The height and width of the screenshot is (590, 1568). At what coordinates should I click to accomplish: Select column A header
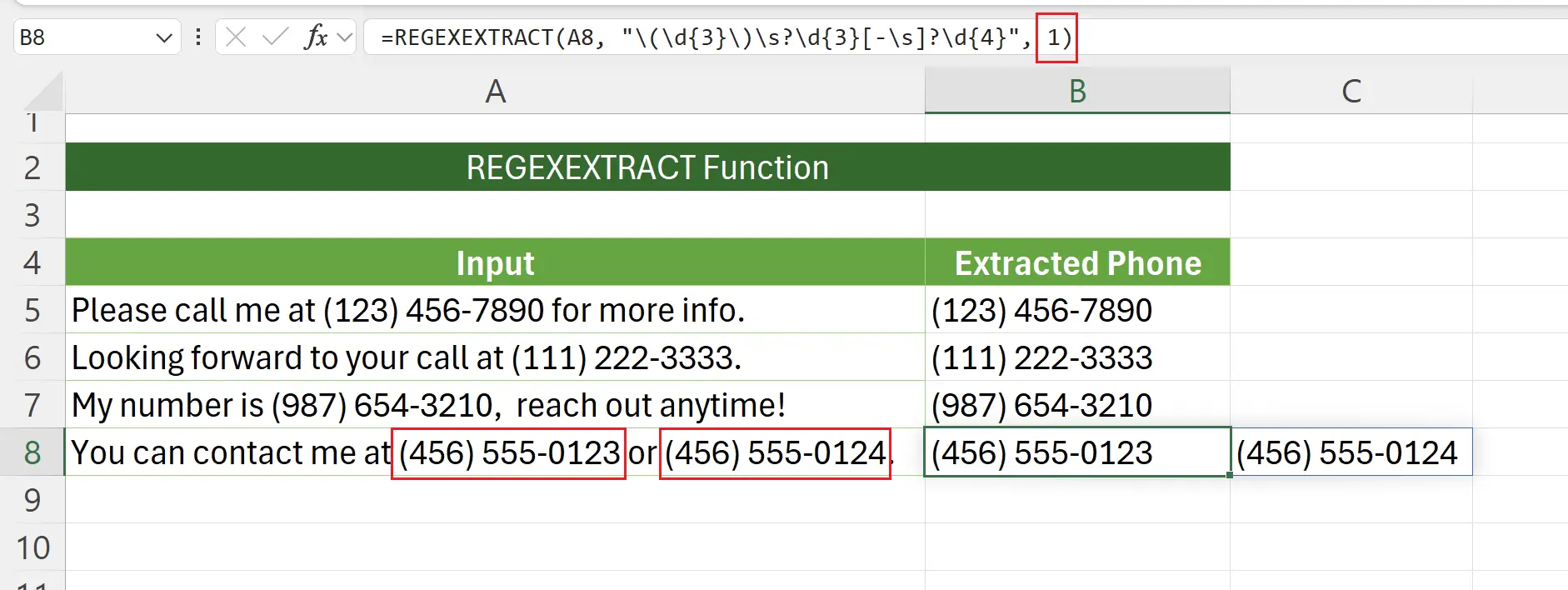pyautogui.click(x=495, y=91)
